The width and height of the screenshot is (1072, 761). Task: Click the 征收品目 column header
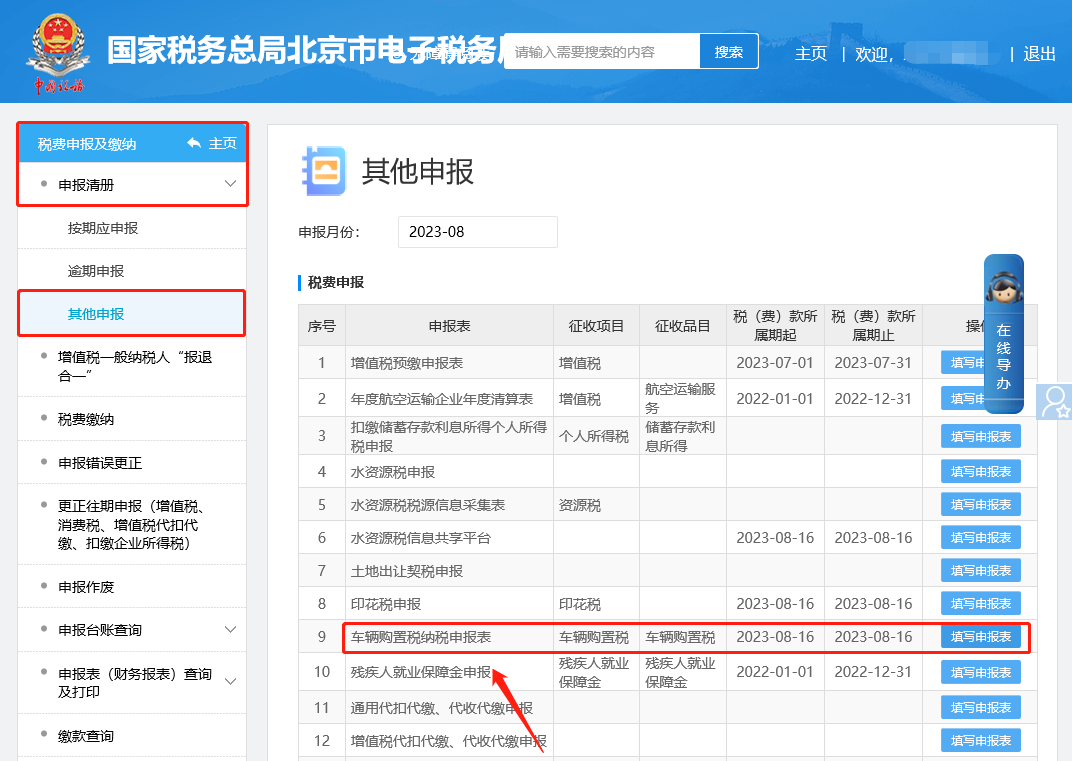[x=682, y=326]
